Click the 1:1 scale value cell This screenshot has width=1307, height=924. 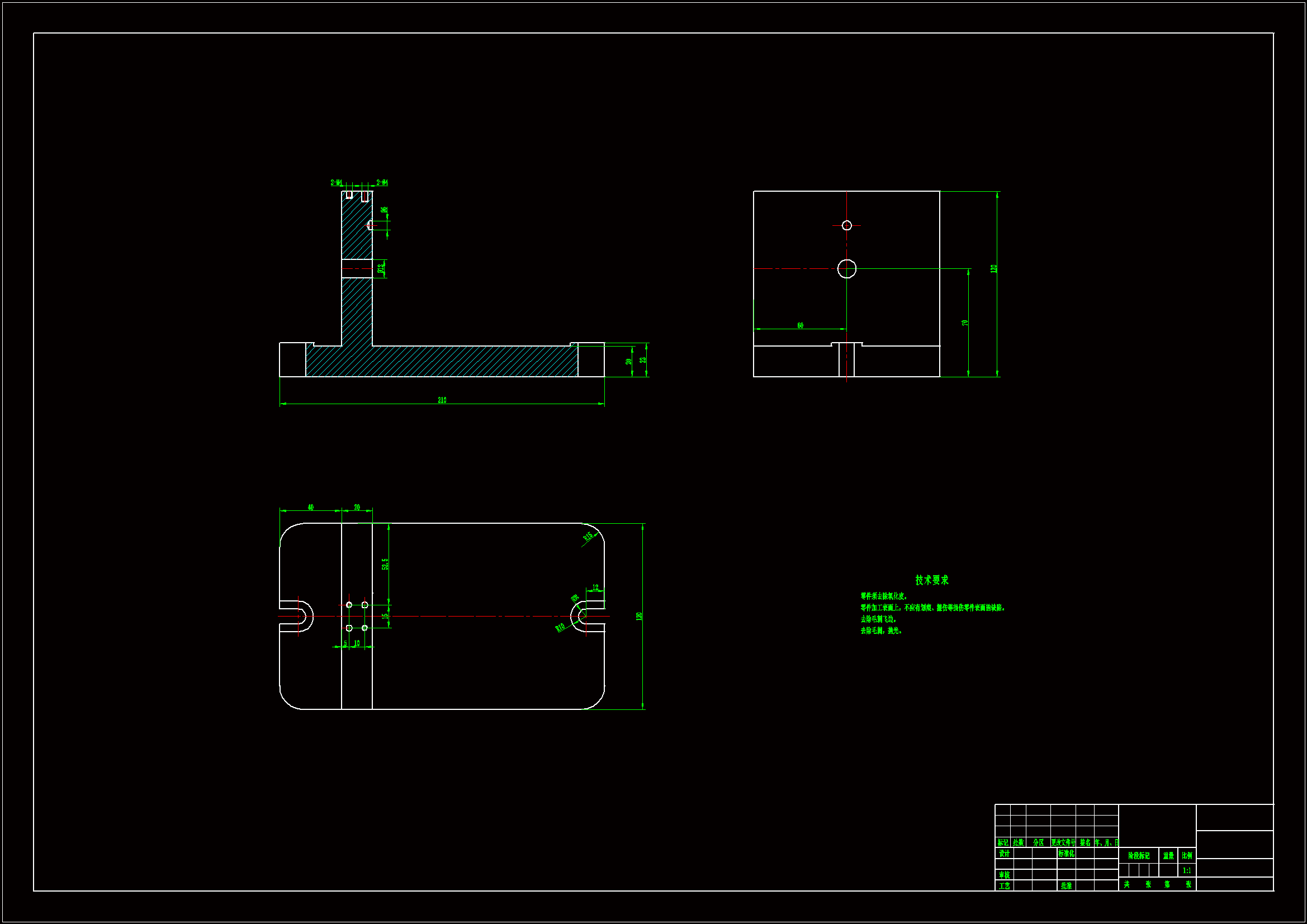coord(1187,870)
